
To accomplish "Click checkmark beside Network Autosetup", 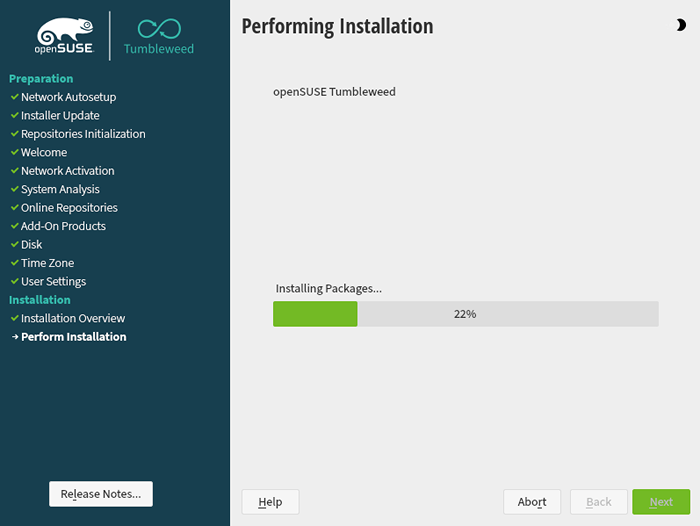I will pyautogui.click(x=15, y=96).
